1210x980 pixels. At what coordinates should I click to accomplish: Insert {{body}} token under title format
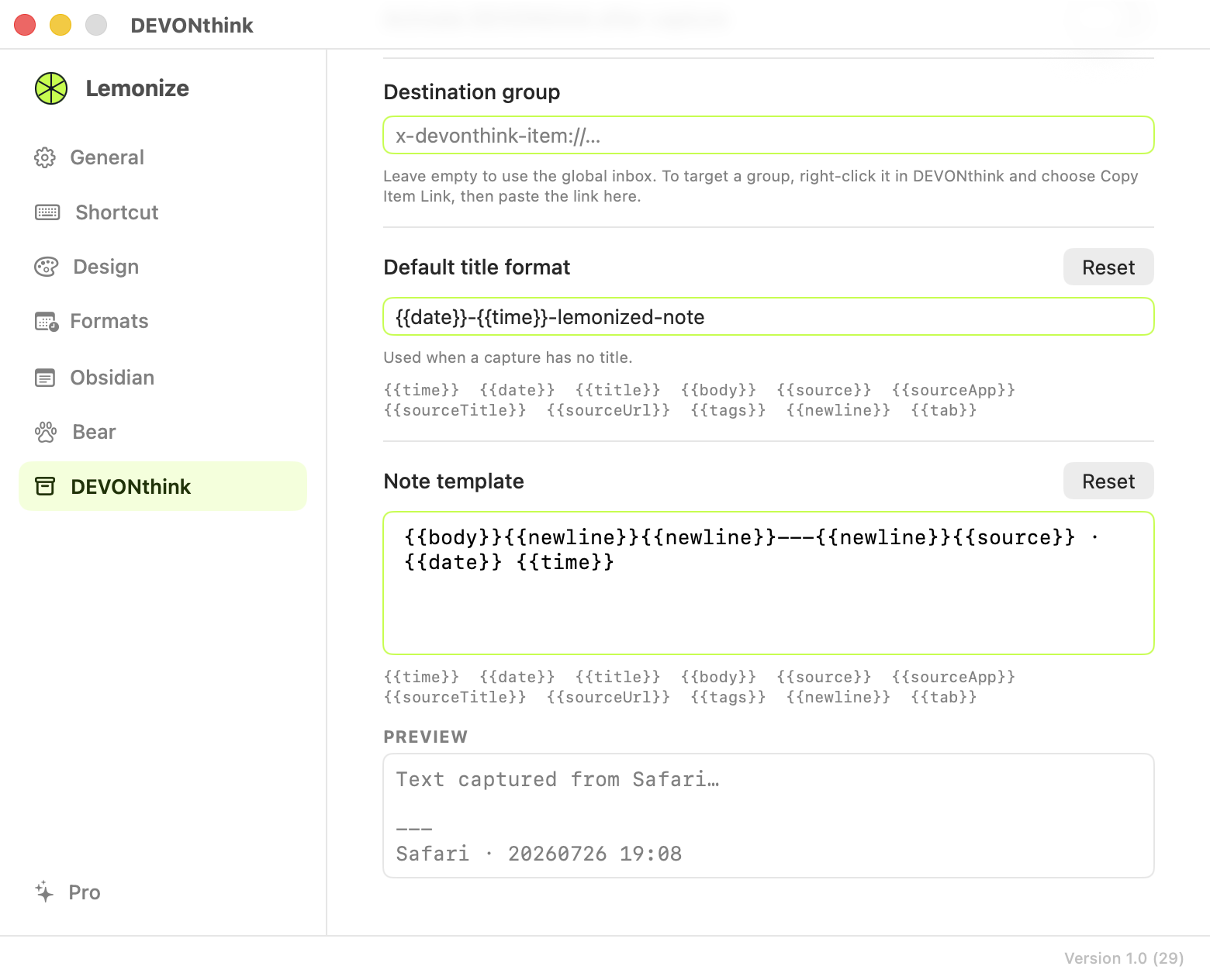(x=718, y=390)
